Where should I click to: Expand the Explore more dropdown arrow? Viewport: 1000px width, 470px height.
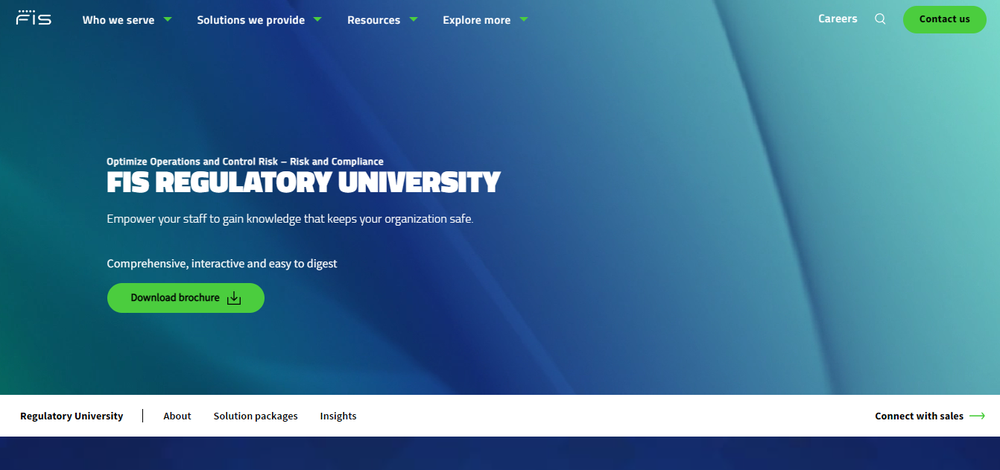tap(524, 20)
